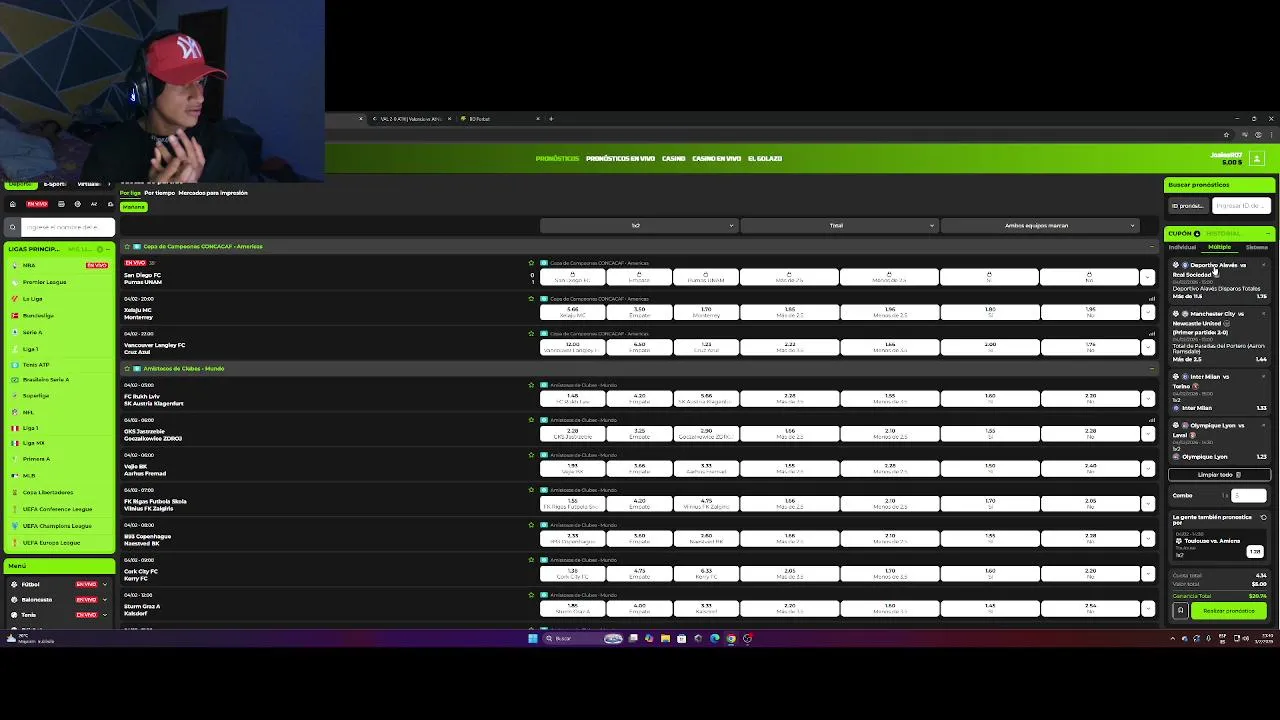Open the PRONÓSTICOS section
Screen dimensions: 1280x720
(557, 158)
